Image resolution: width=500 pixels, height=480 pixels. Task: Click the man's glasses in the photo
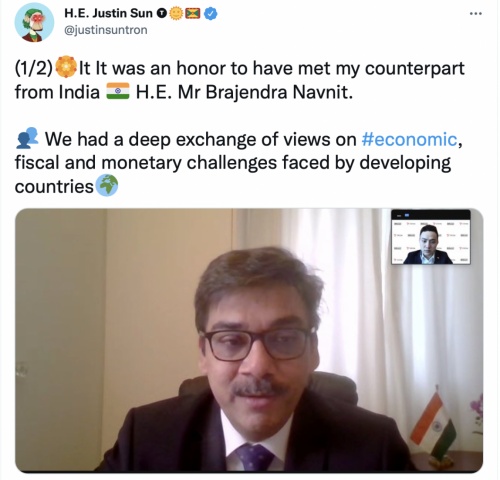coord(259,344)
